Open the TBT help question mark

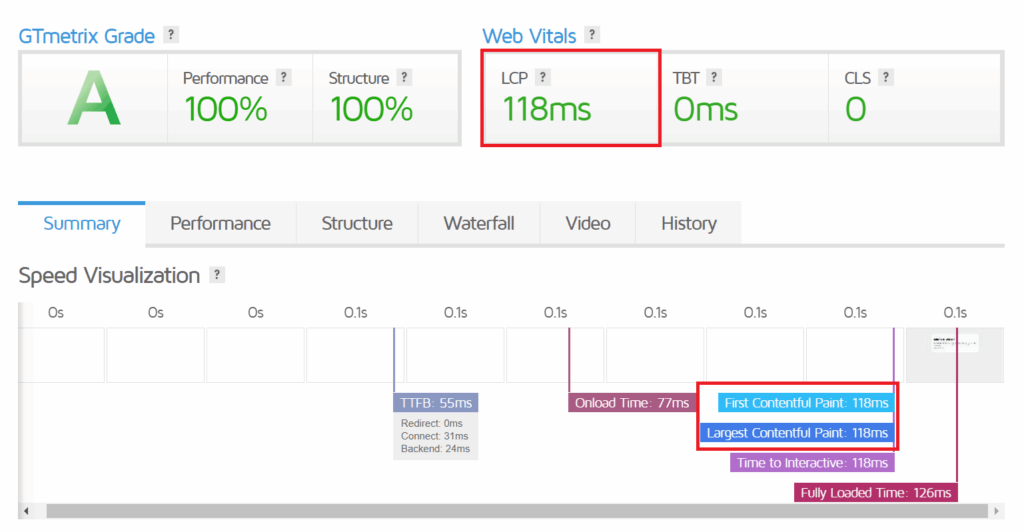pos(714,77)
